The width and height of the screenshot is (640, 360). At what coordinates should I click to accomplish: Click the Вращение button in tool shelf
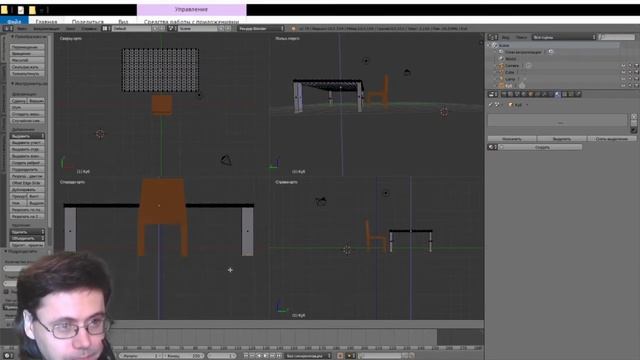27,53
